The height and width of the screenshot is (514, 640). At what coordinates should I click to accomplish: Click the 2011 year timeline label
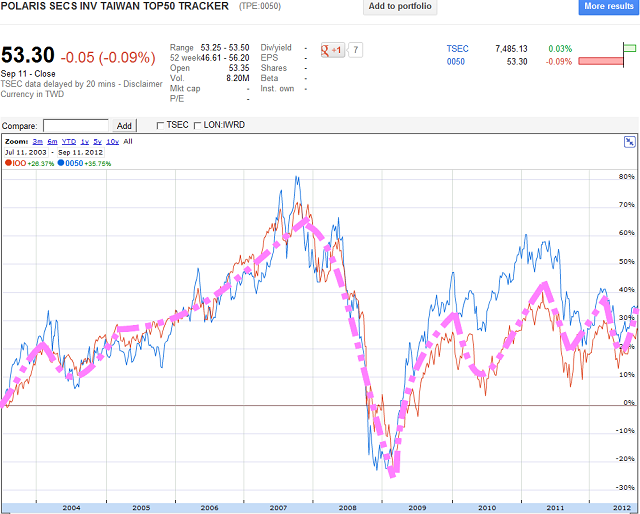[x=555, y=508]
